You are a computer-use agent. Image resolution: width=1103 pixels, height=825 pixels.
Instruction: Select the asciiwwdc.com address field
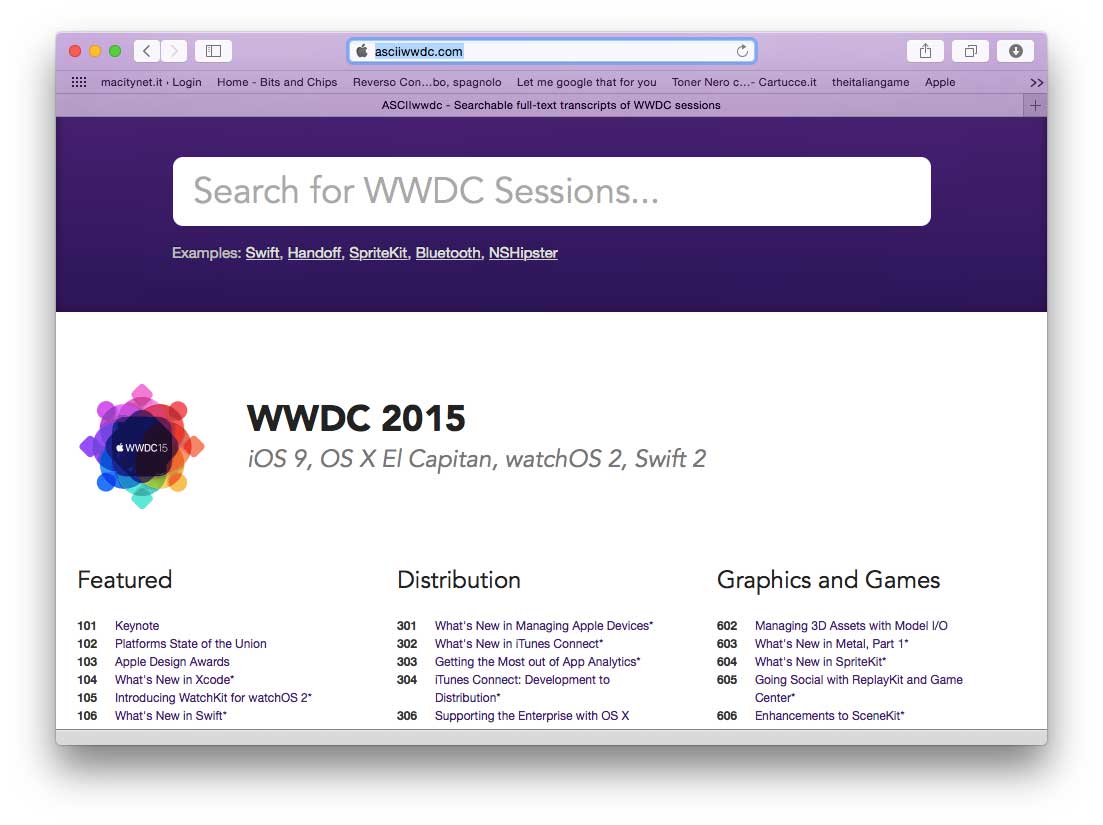(552, 51)
